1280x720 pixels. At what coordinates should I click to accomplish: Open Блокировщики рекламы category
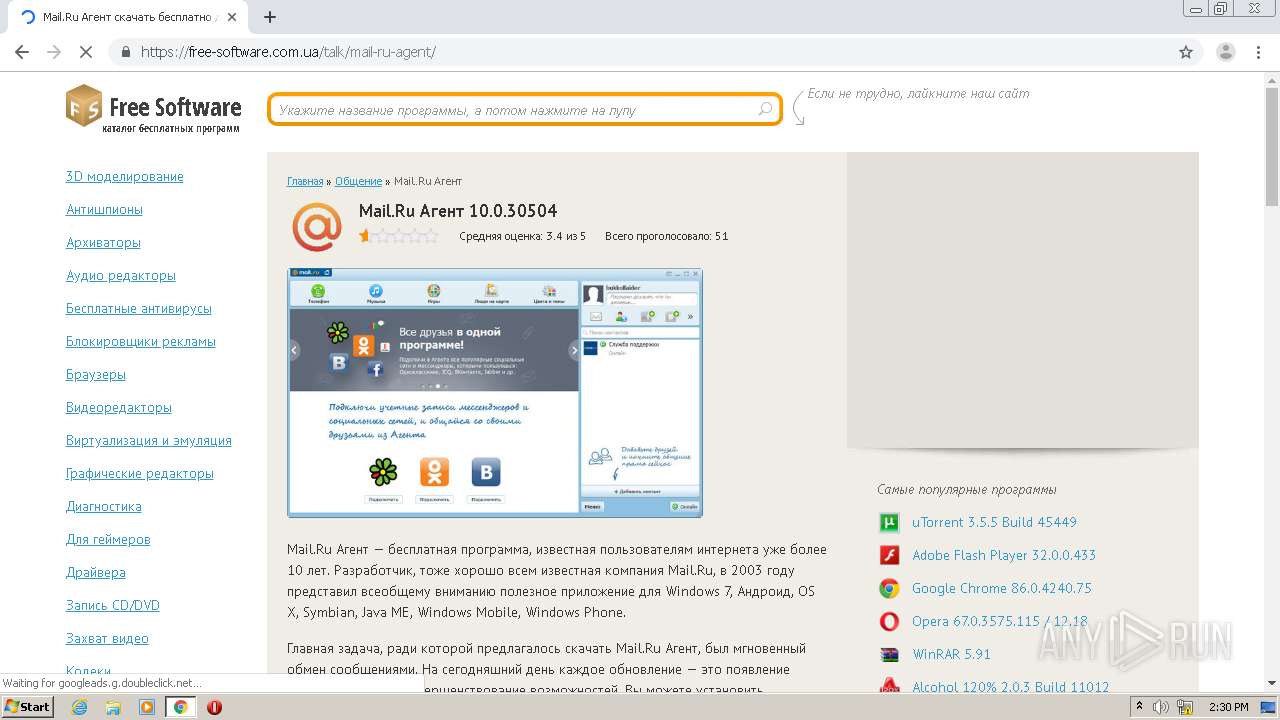tap(141, 341)
